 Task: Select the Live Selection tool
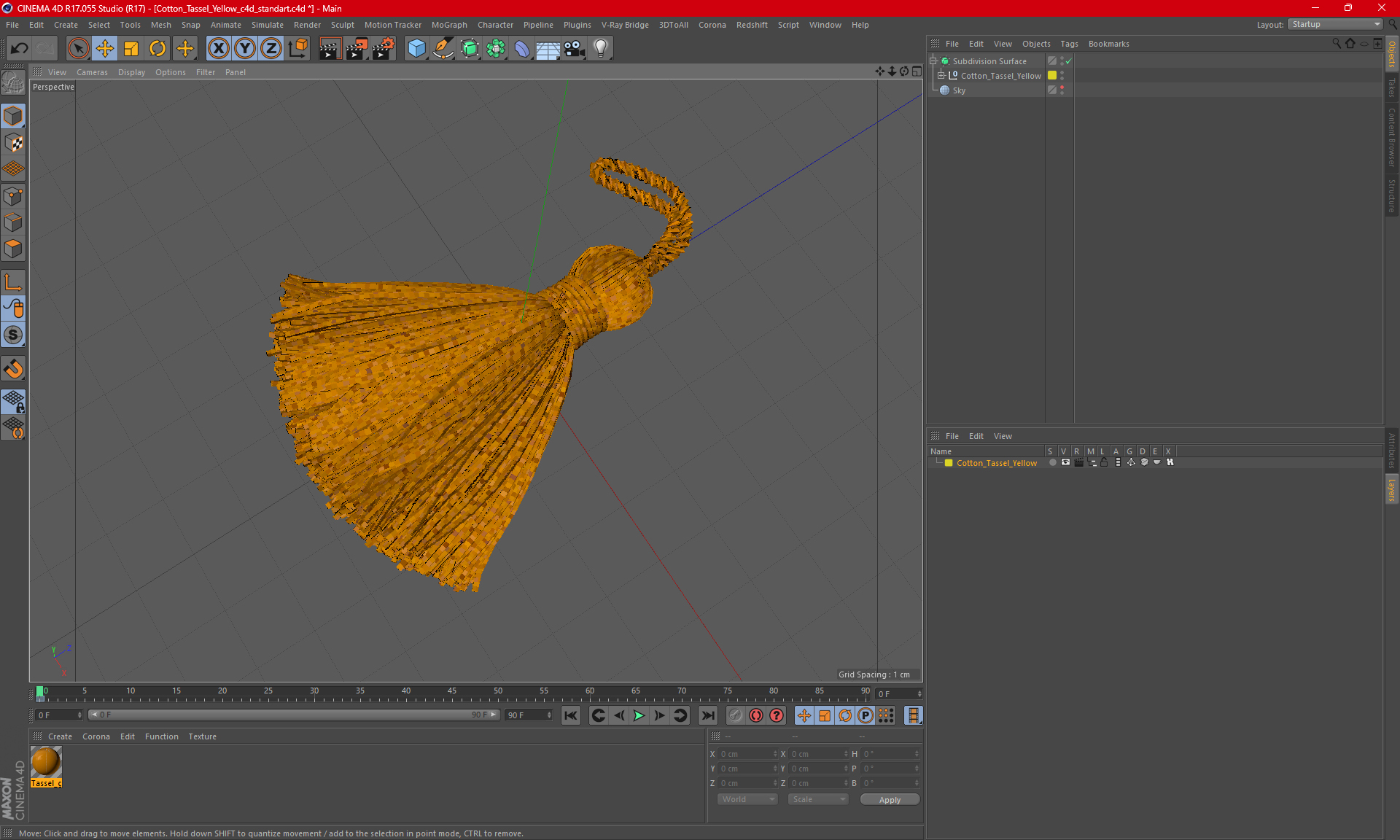78,48
